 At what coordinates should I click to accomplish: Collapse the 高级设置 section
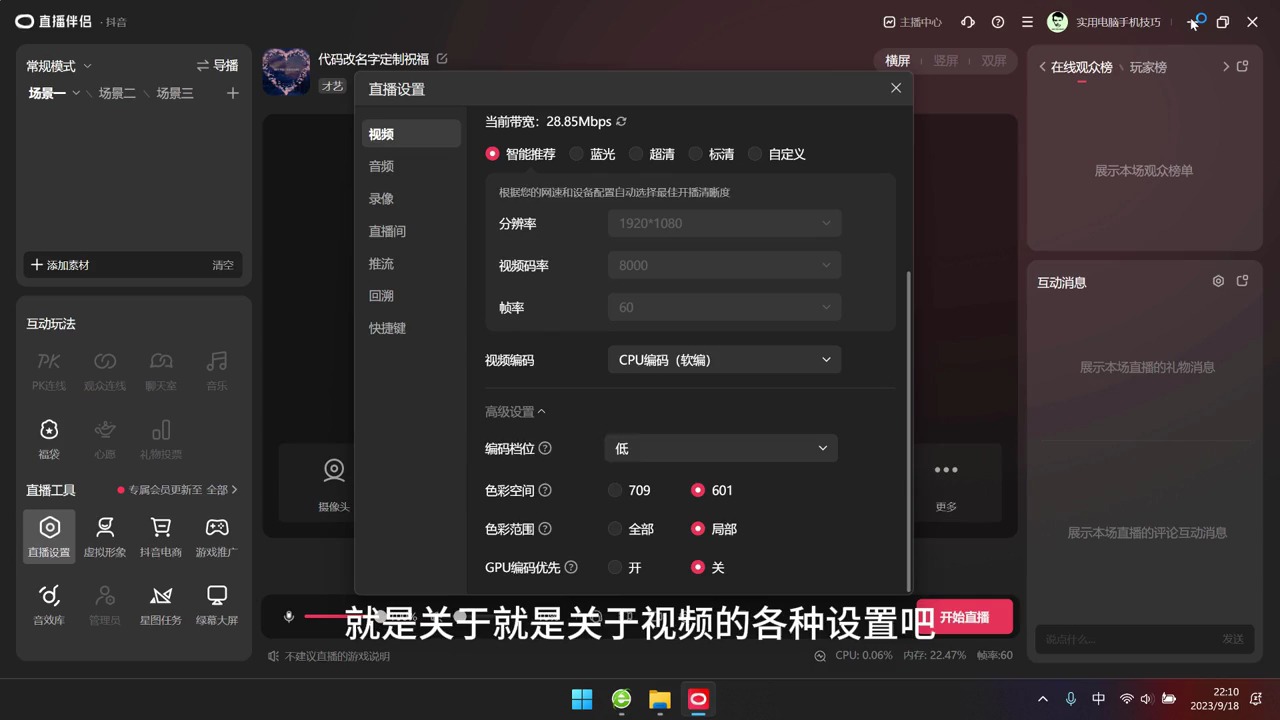point(516,412)
